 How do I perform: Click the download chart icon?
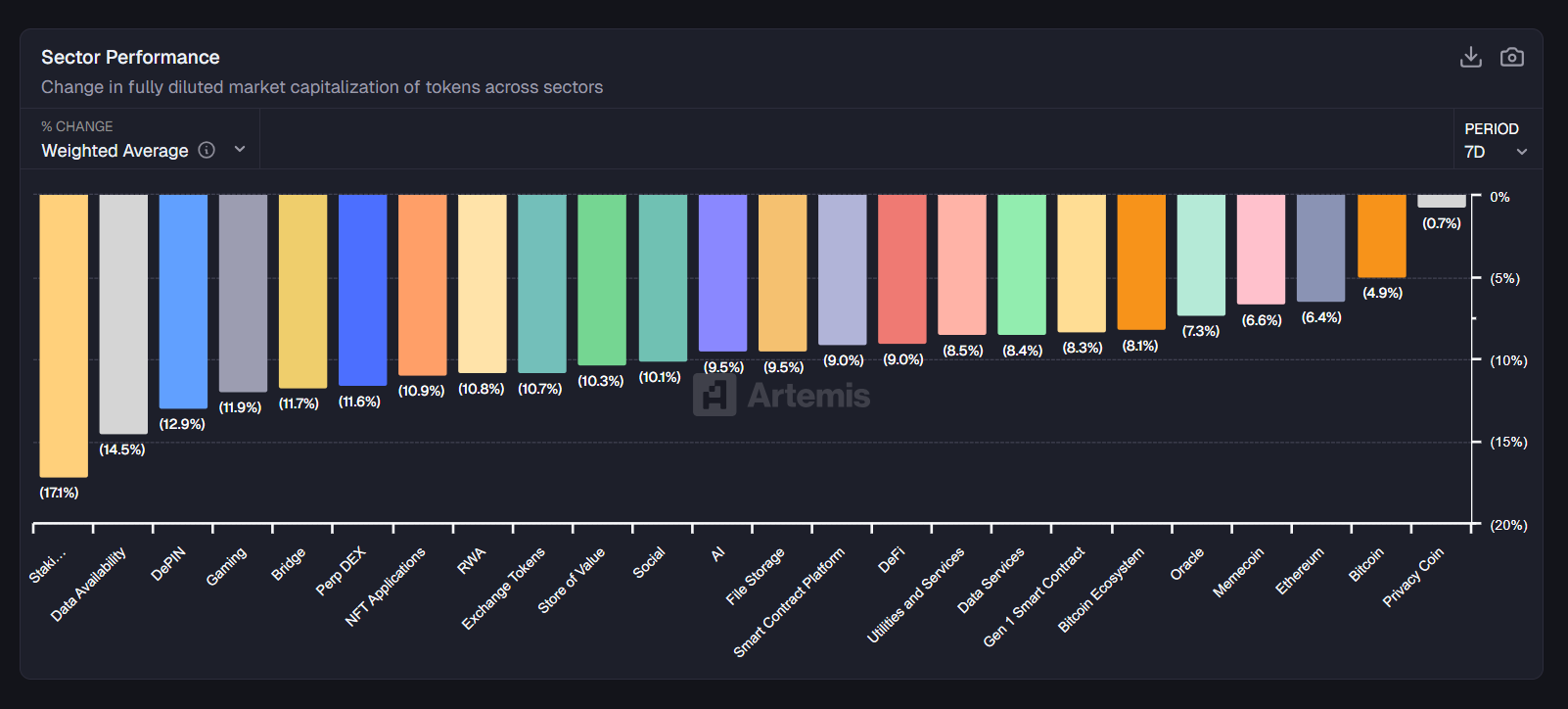click(x=1470, y=58)
